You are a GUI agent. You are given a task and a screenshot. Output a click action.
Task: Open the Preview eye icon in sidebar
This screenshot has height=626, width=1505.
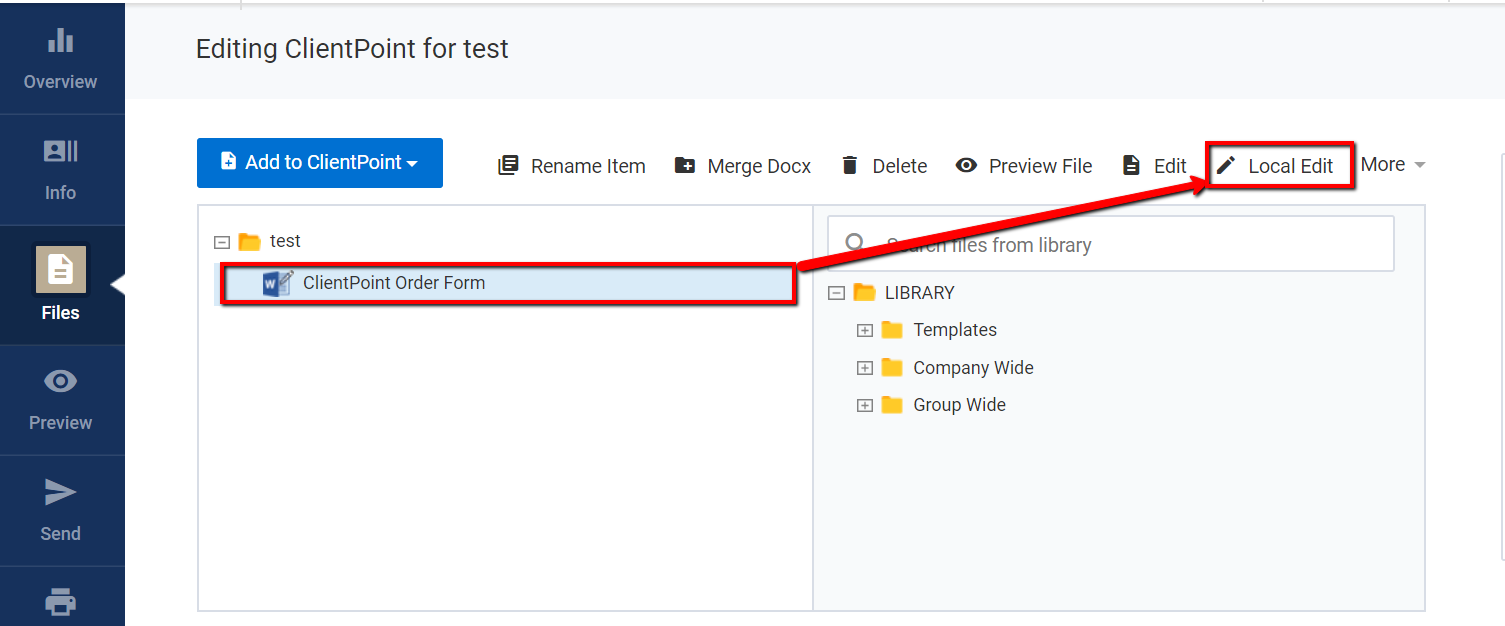tap(61, 381)
